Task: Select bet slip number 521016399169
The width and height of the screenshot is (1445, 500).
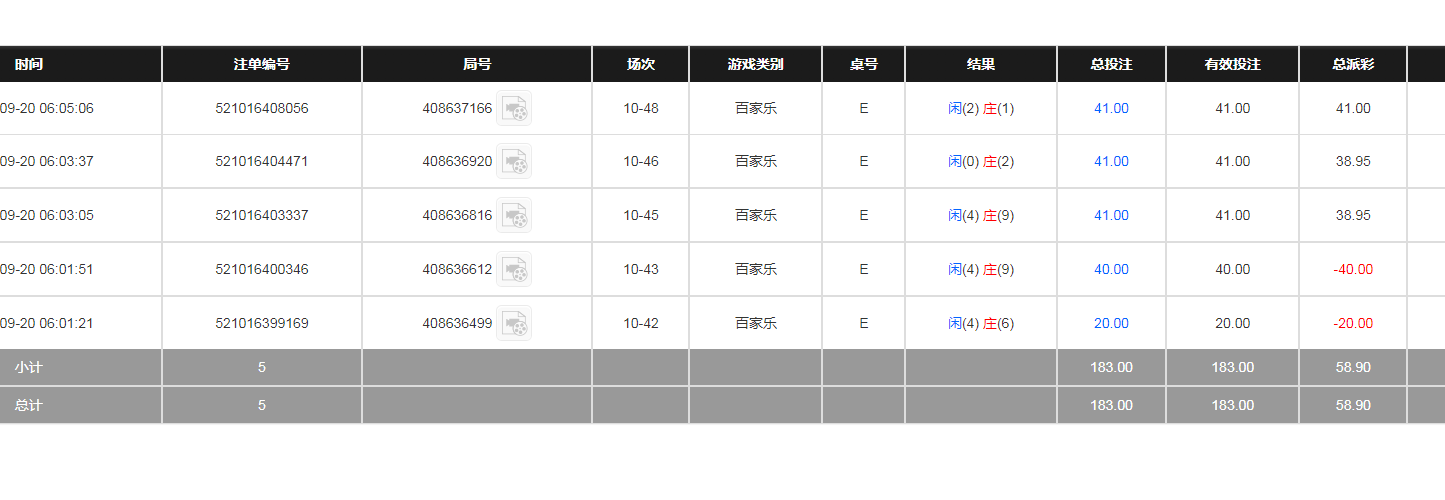Action: pos(262,323)
